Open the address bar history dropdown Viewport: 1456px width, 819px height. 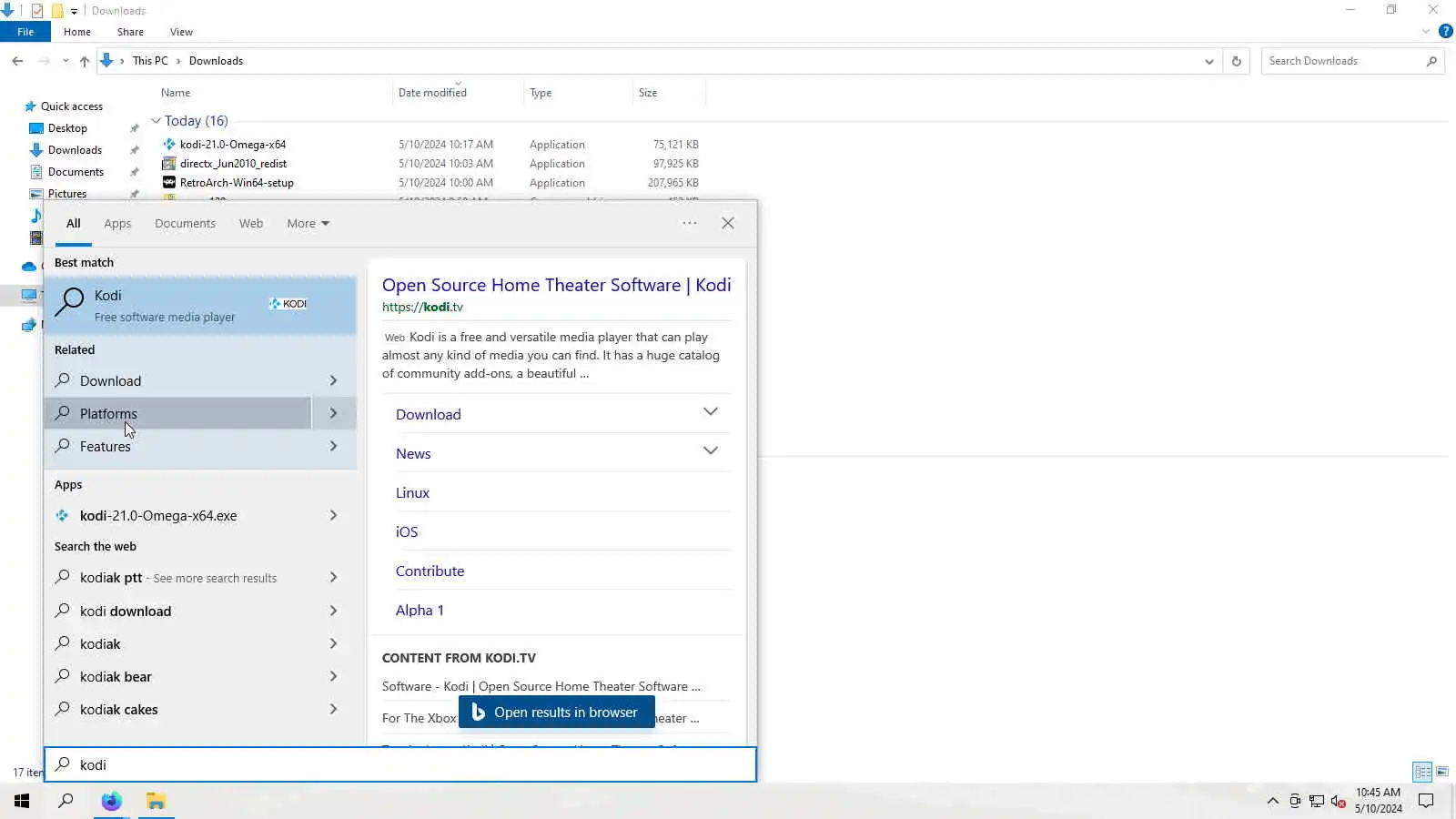[1208, 61]
